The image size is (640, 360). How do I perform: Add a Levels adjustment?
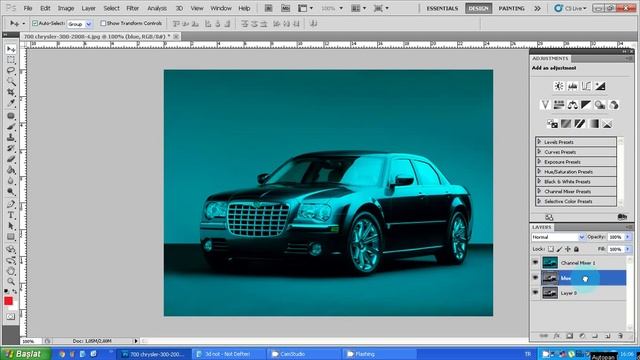click(x=573, y=86)
